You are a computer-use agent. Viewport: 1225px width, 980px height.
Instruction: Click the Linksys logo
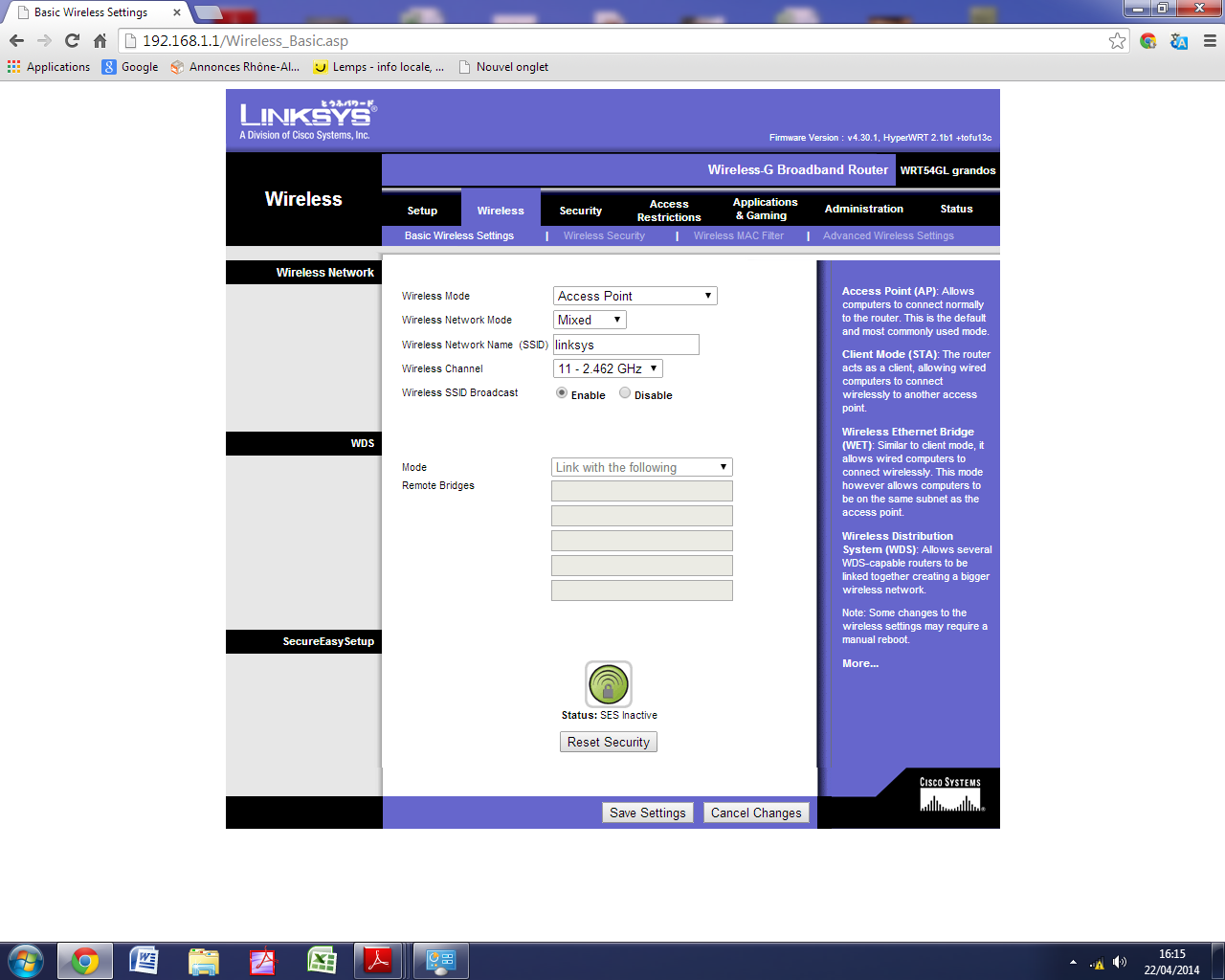[308, 120]
